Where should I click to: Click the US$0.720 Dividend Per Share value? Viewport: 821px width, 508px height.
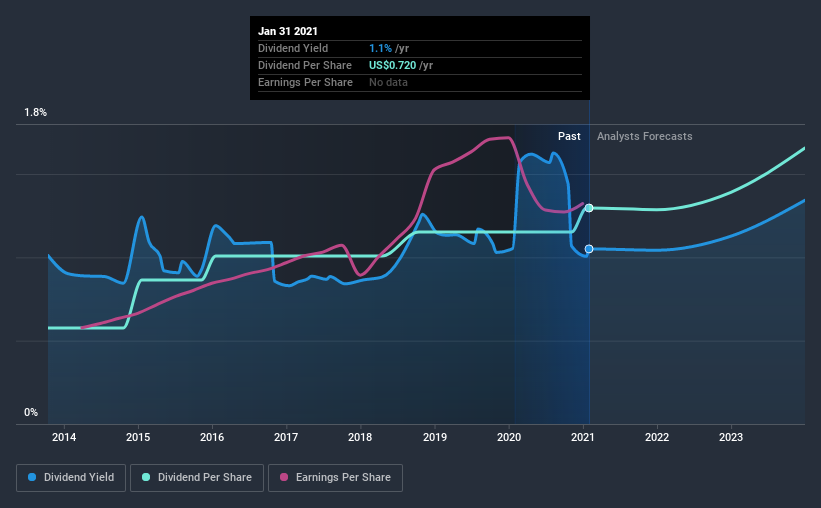click(393, 65)
